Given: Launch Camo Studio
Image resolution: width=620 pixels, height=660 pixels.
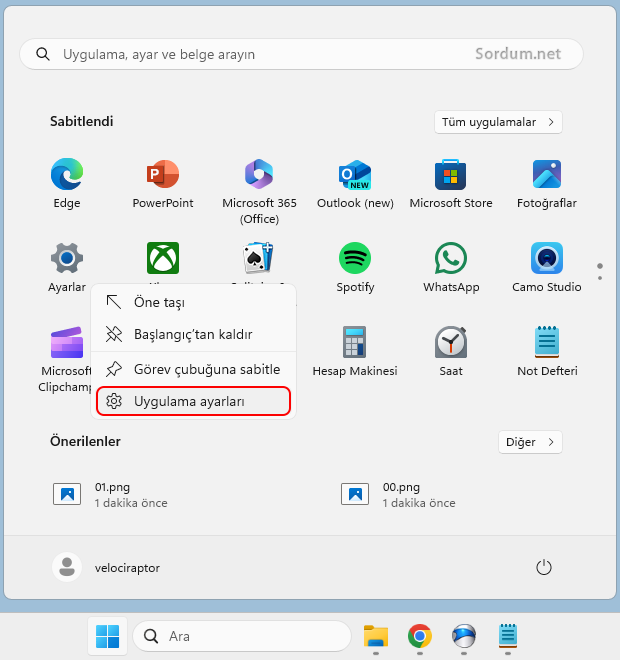Looking at the screenshot, I should [547, 267].
